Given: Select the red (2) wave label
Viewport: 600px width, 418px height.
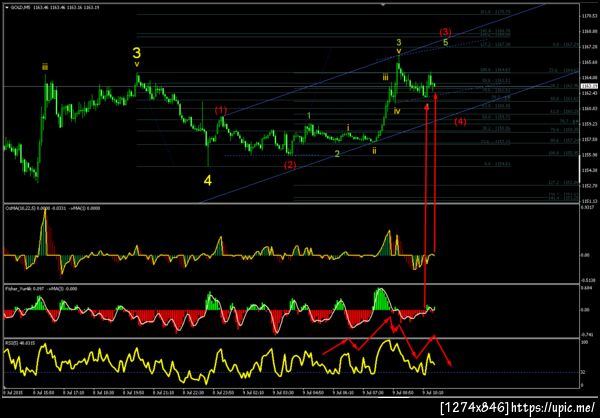Looking at the screenshot, I should [x=290, y=165].
